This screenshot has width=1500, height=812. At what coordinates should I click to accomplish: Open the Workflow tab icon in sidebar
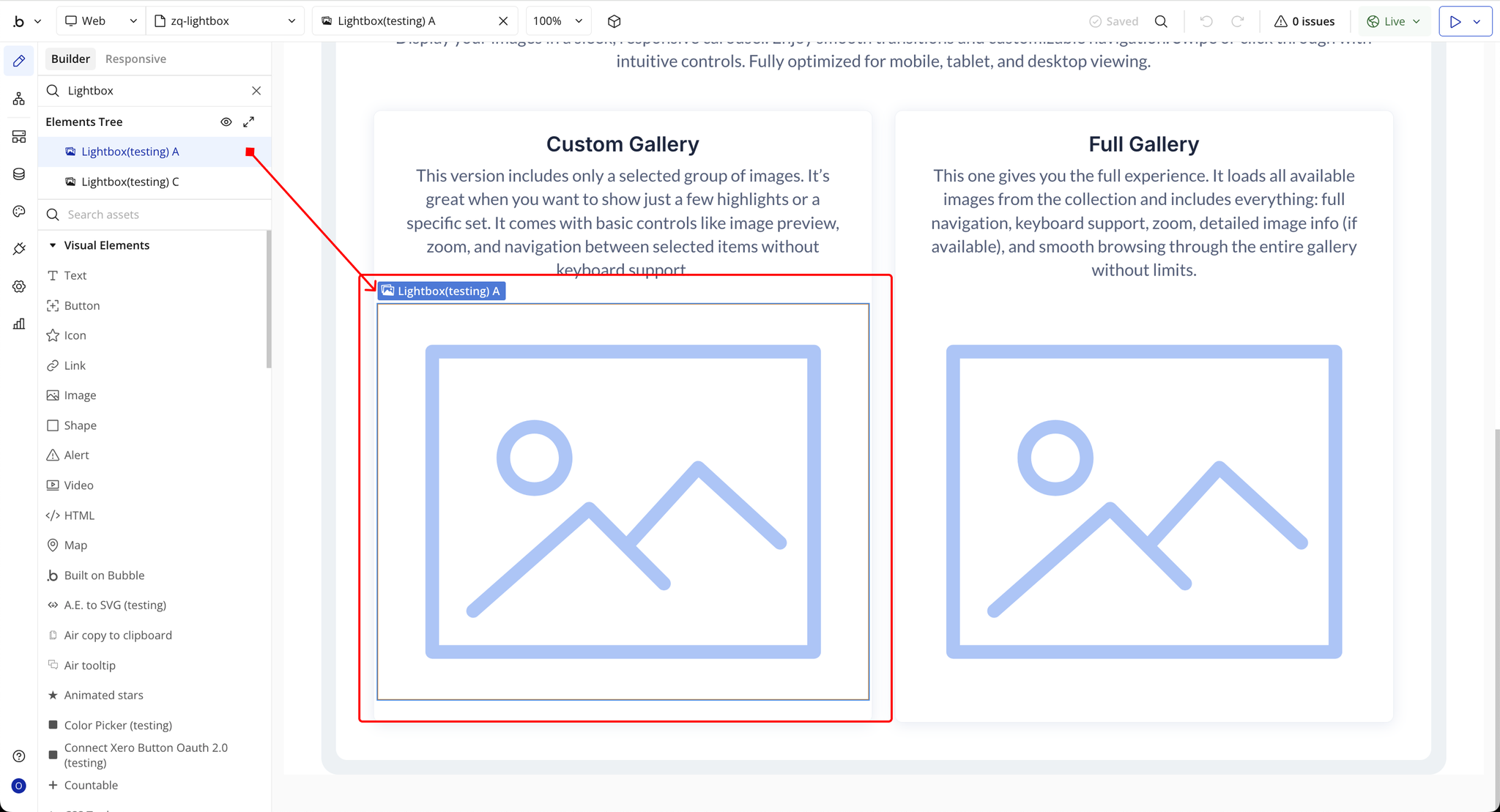(19, 99)
